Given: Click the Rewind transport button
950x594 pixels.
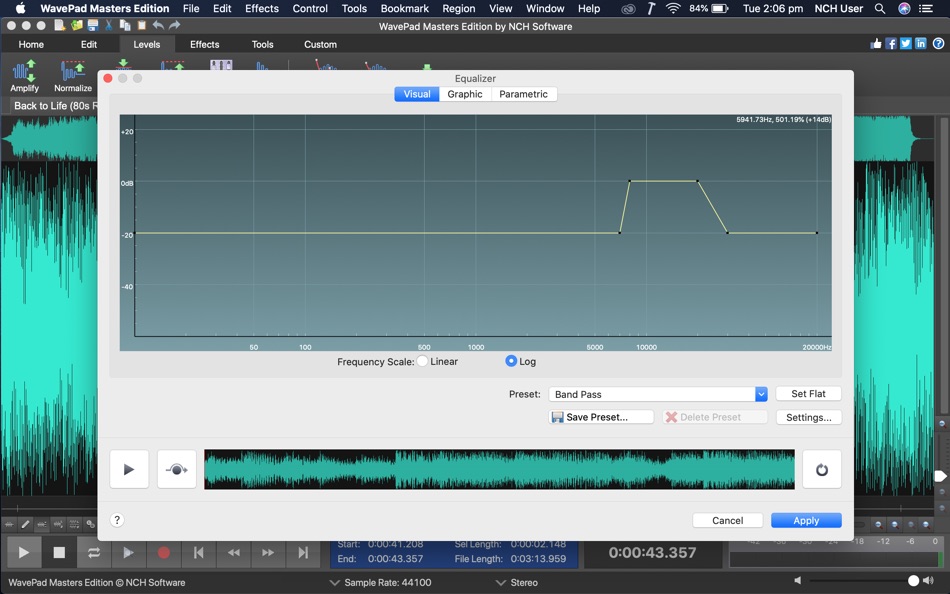Looking at the screenshot, I should (x=233, y=552).
